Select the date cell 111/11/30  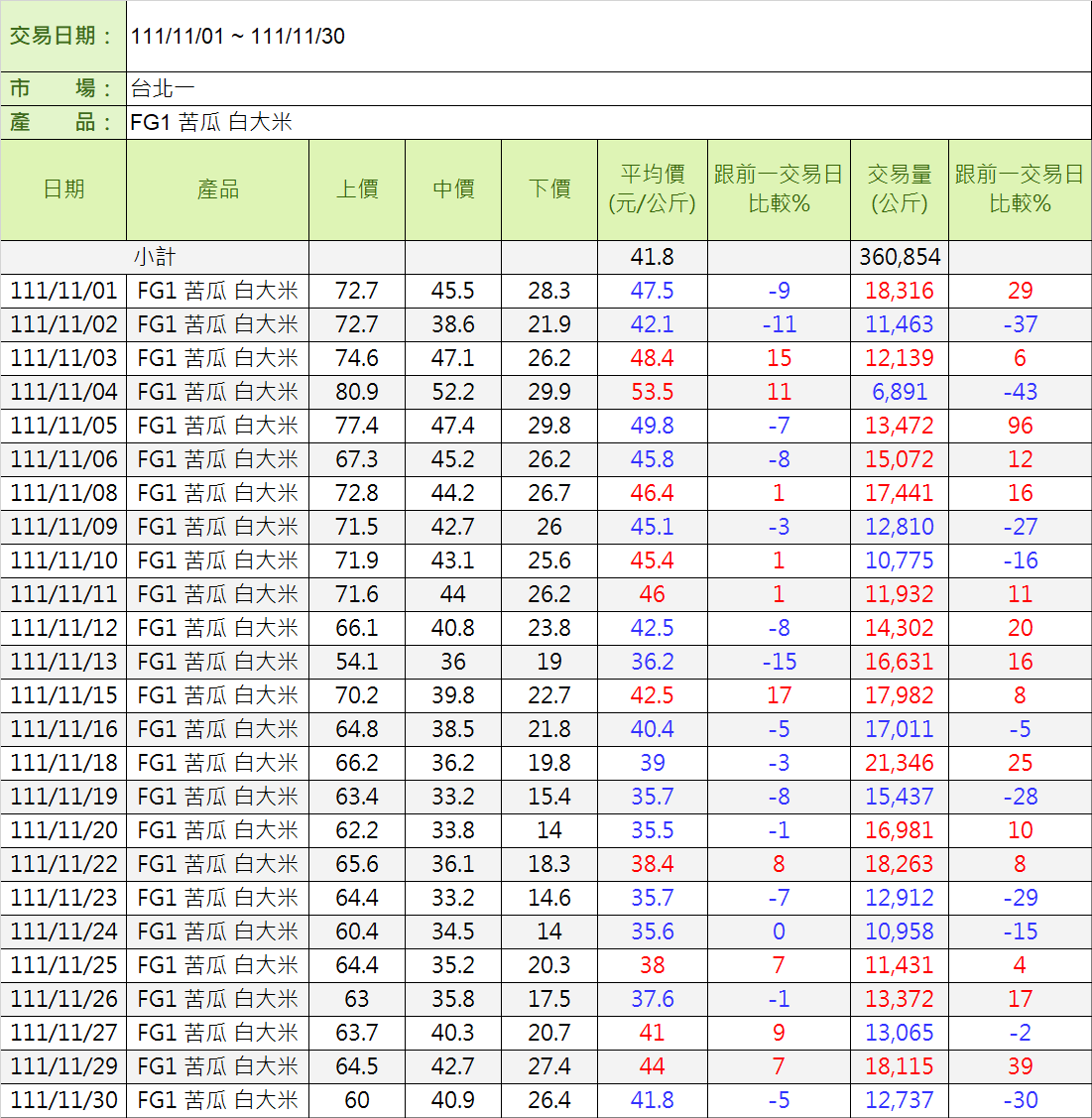63,1100
